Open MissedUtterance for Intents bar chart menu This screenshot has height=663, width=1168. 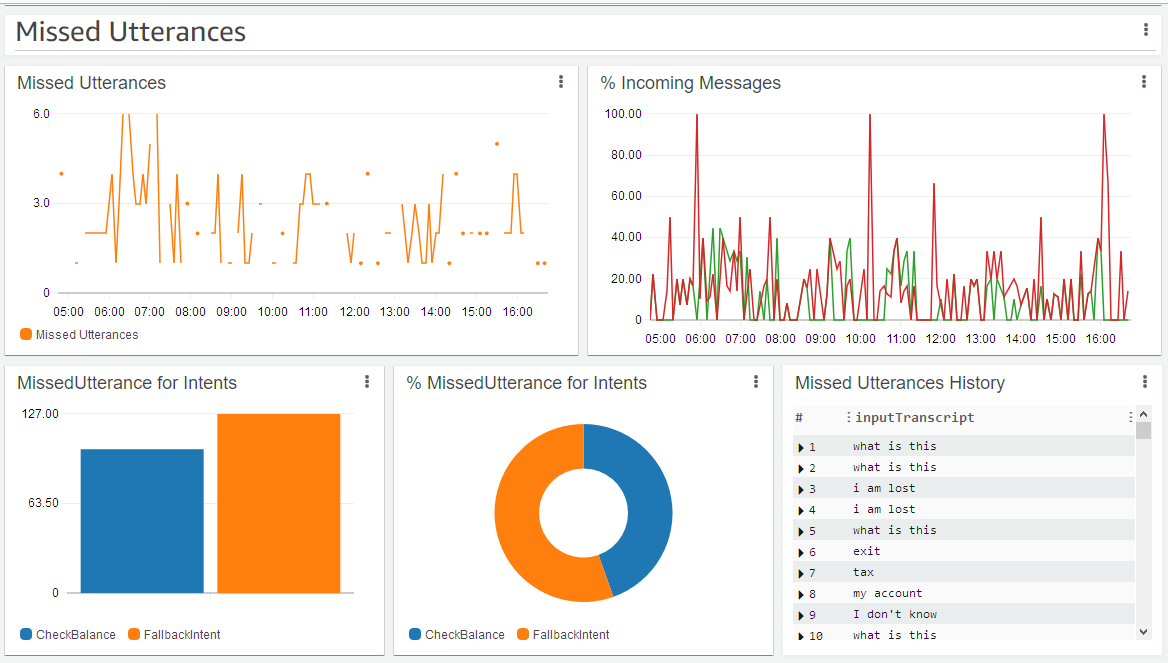(x=366, y=381)
